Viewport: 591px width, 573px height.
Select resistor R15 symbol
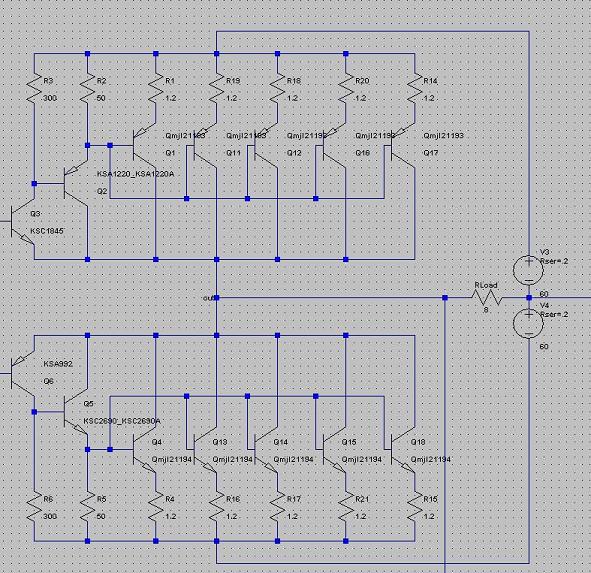[x=415, y=507]
